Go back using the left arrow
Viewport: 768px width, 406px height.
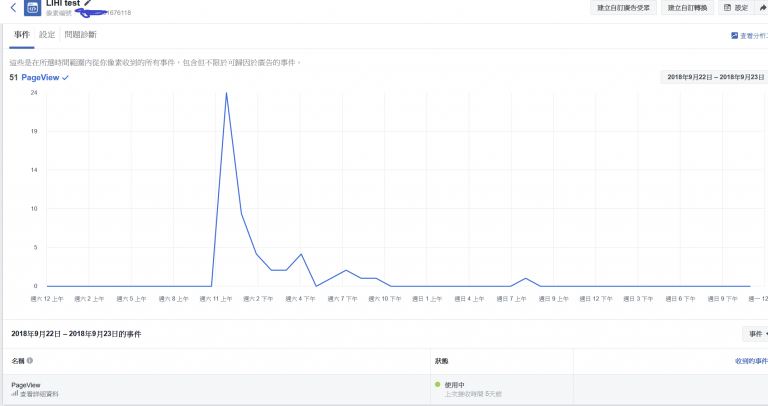click(13, 7)
